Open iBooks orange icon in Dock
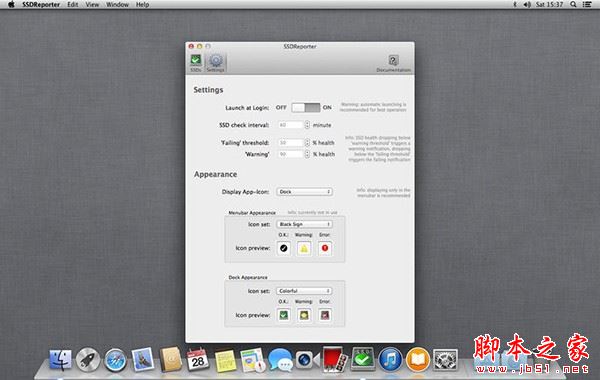 pos(417,360)
